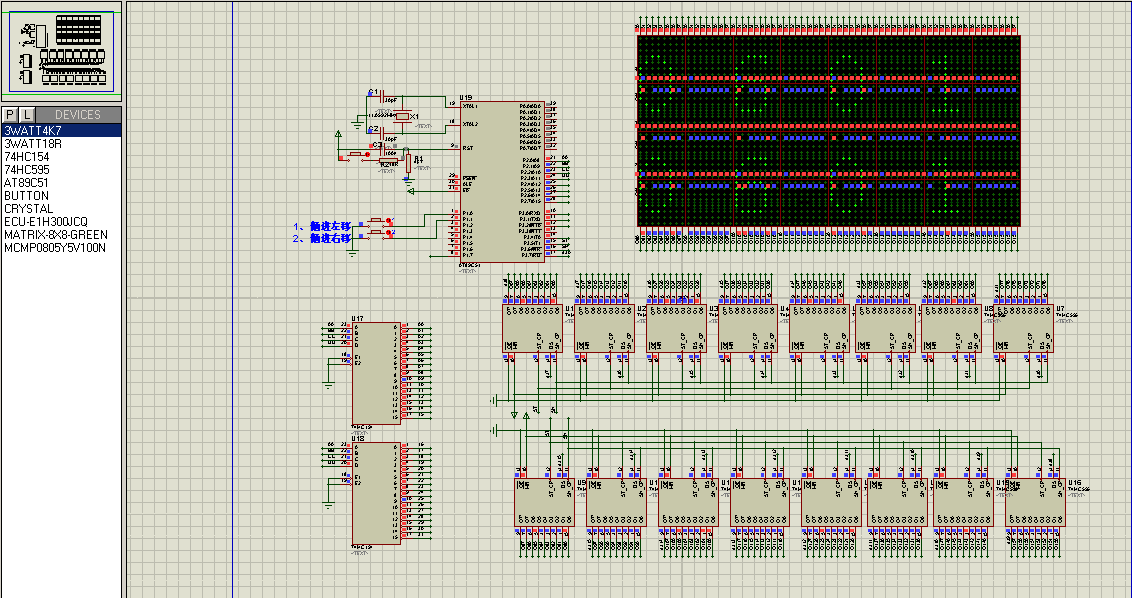
Task: Click the schematic overview thumbnail
Action: click(61, 51)
